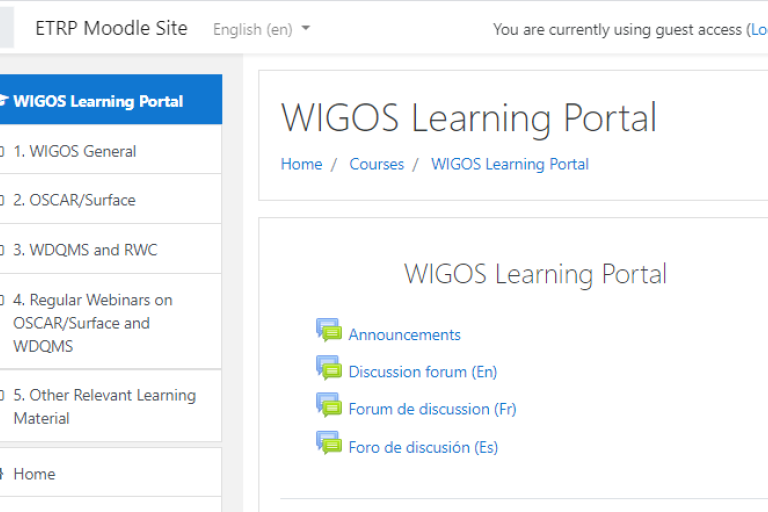
Task: Click ETRP Moodle Site brand title
Action: point(111,28)
